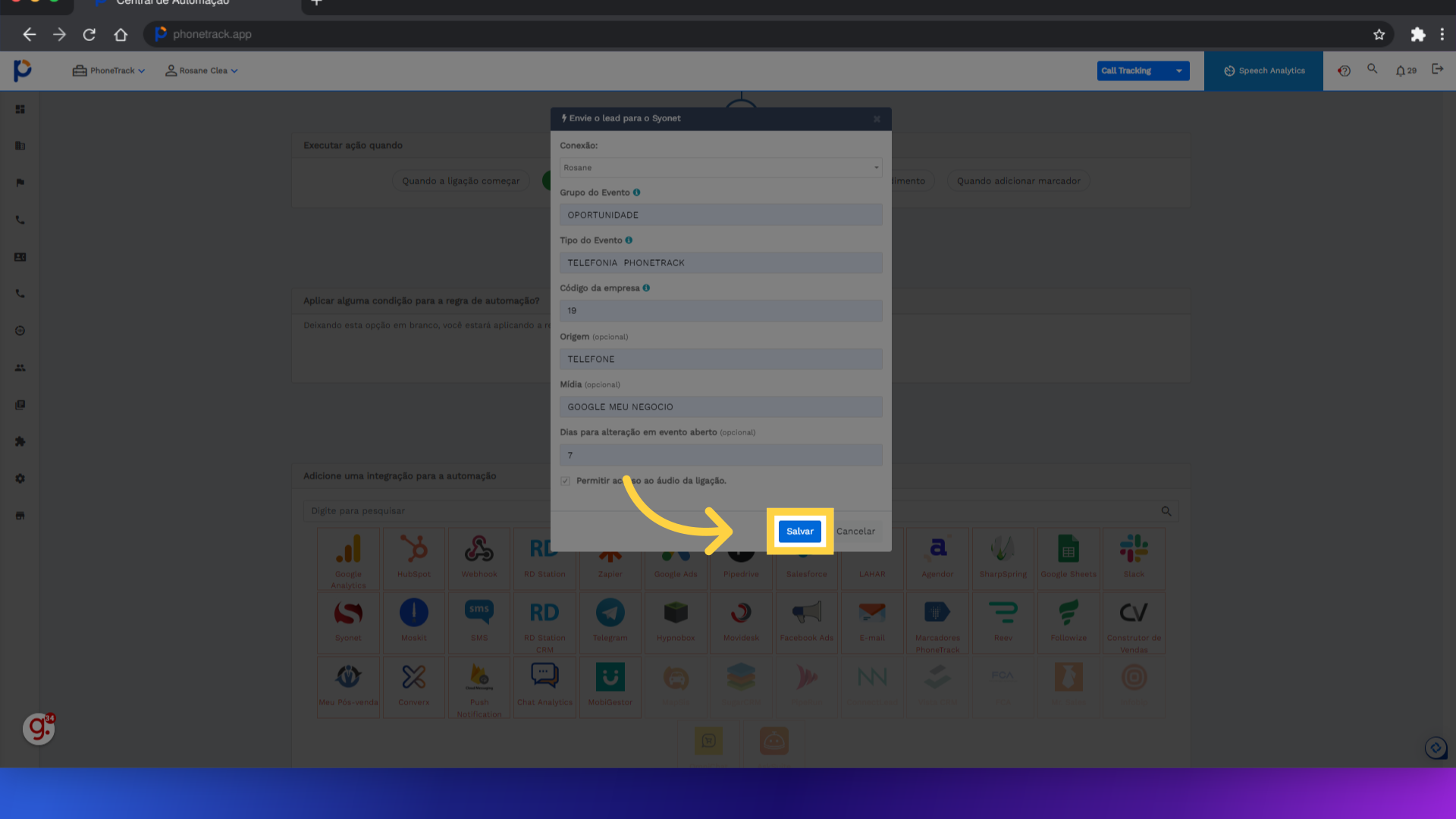Select the Syonet integration

[x=348, y=623]
